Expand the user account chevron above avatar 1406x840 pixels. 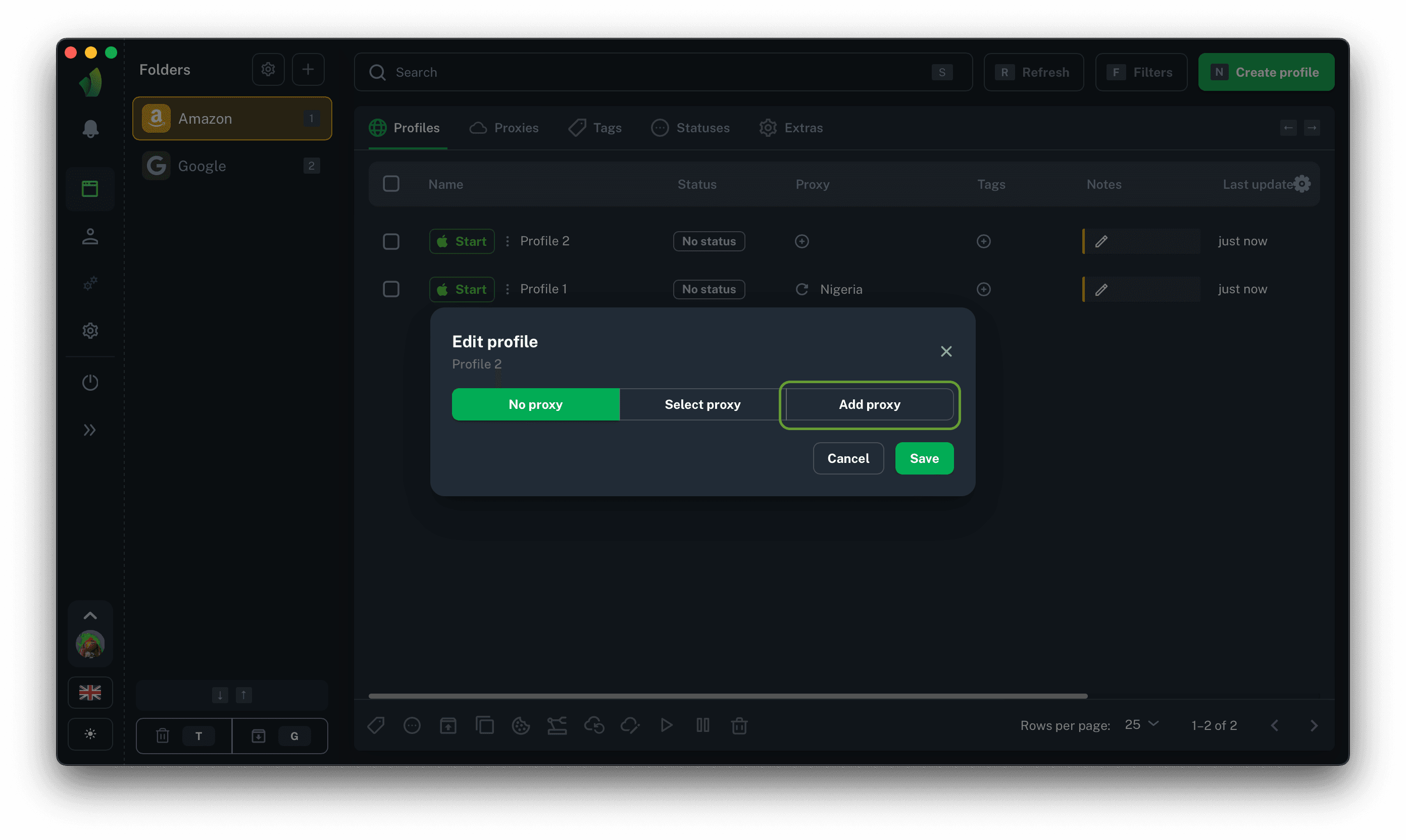(x=90, y=616)
